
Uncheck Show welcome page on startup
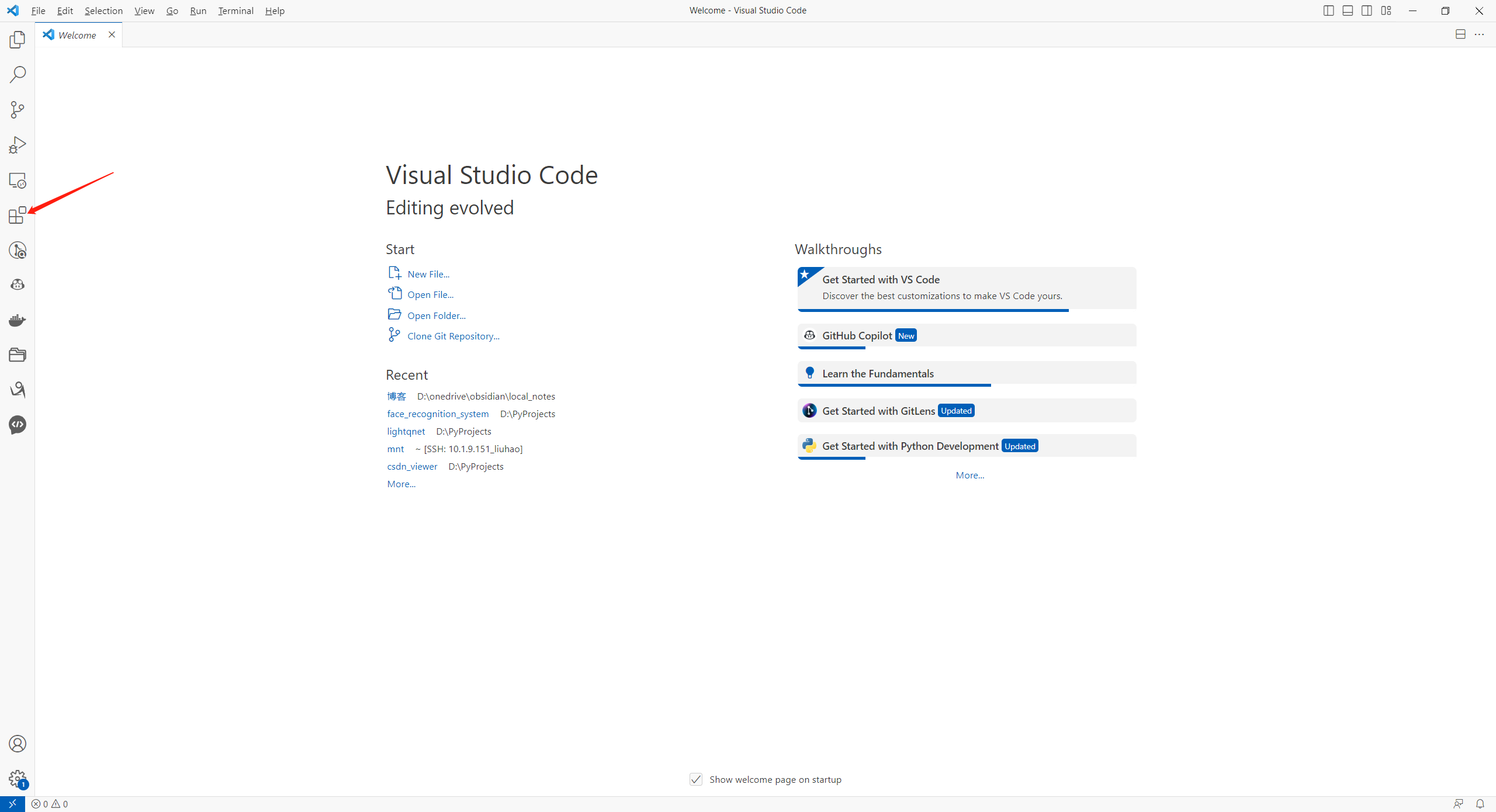(695, 779)
